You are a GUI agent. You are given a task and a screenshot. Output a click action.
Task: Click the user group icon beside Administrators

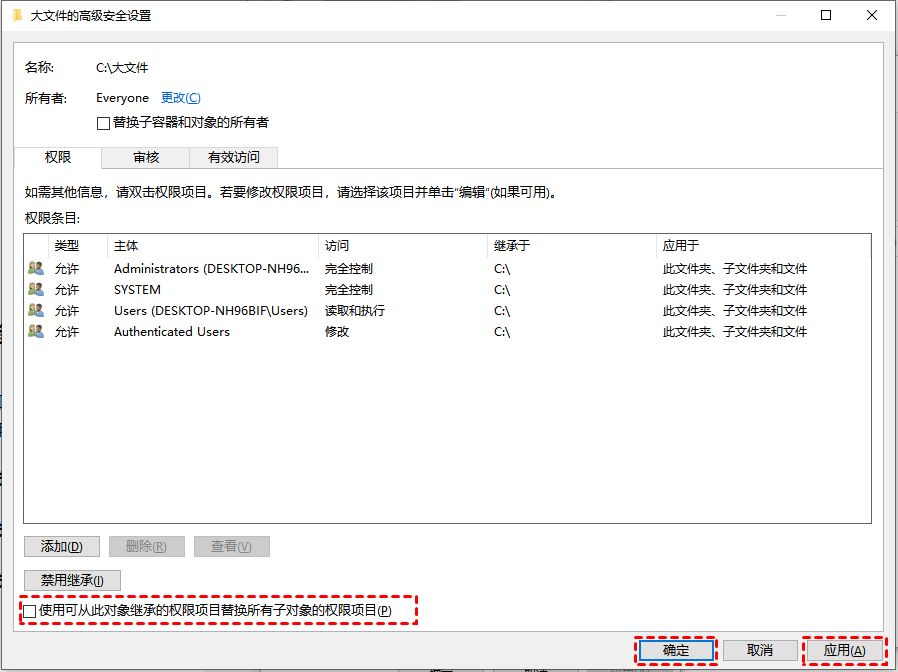pyautogui.click(x=36, y=268)
